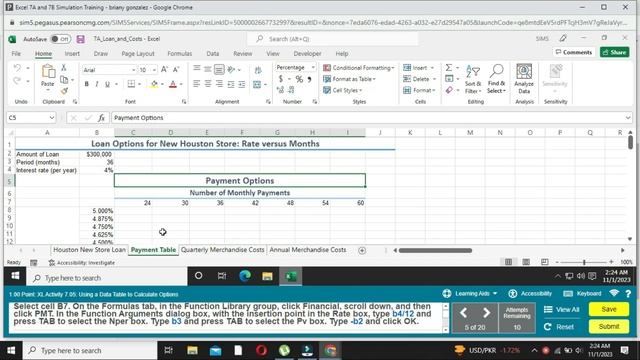Image resolution: width=640 pixels, height=360 pixels.
Task: Click Increase Font Size icon
Action: 164,70
